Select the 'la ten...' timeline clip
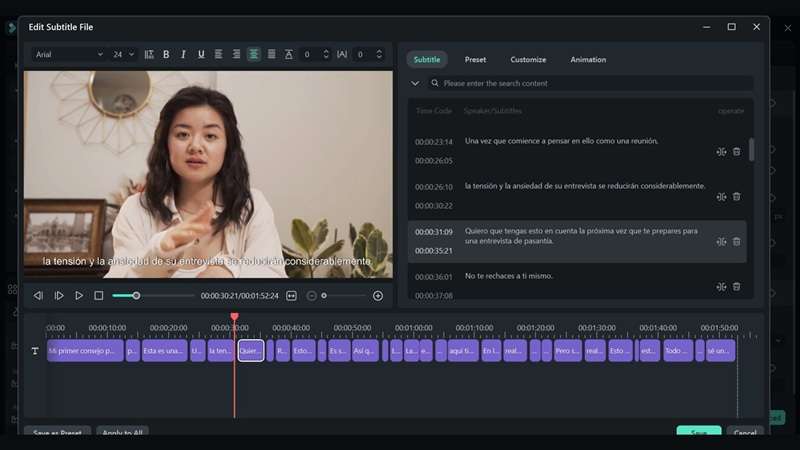800x450 pixels. tap(221, 351)
